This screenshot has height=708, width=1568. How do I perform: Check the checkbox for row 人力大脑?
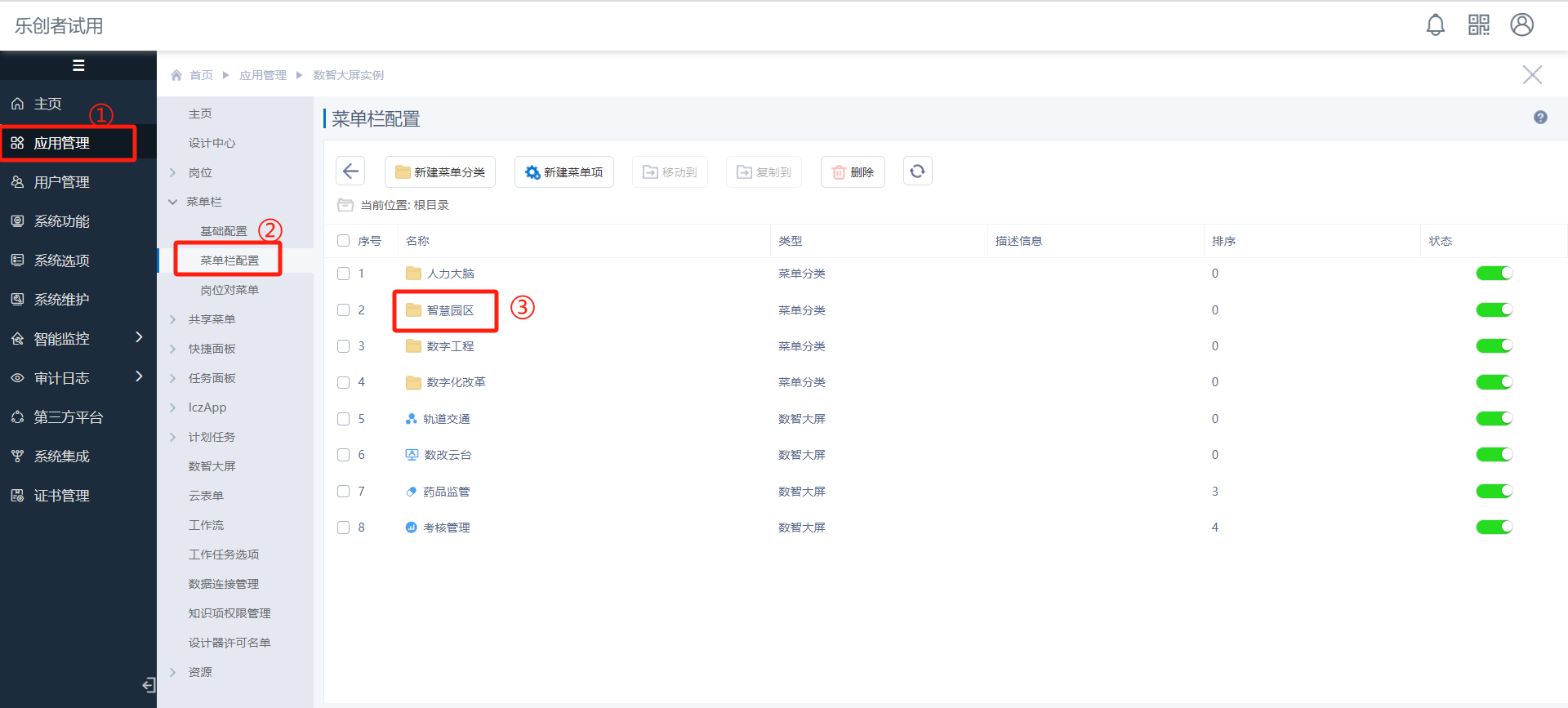coord(344,274)
